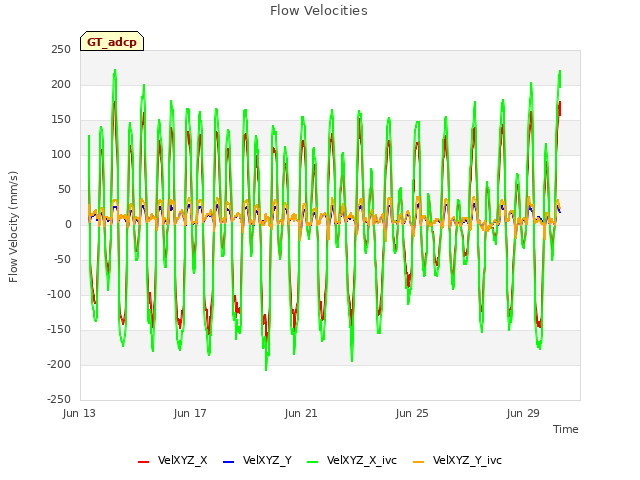Click the -150 y-axis tick label
The height and width of the screenshot is (480, 640).
(59, 330)
